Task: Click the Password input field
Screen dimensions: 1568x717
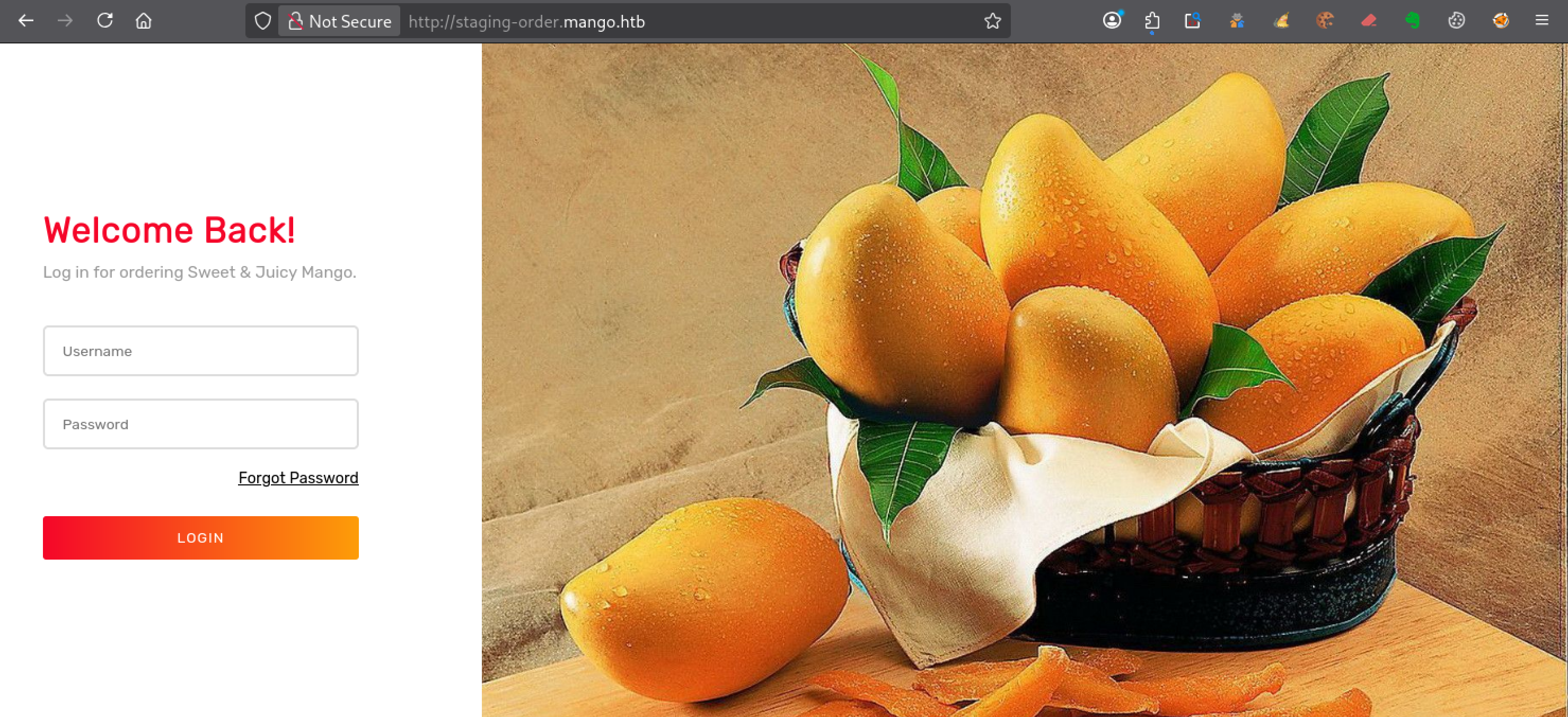Action: point(201,424)
